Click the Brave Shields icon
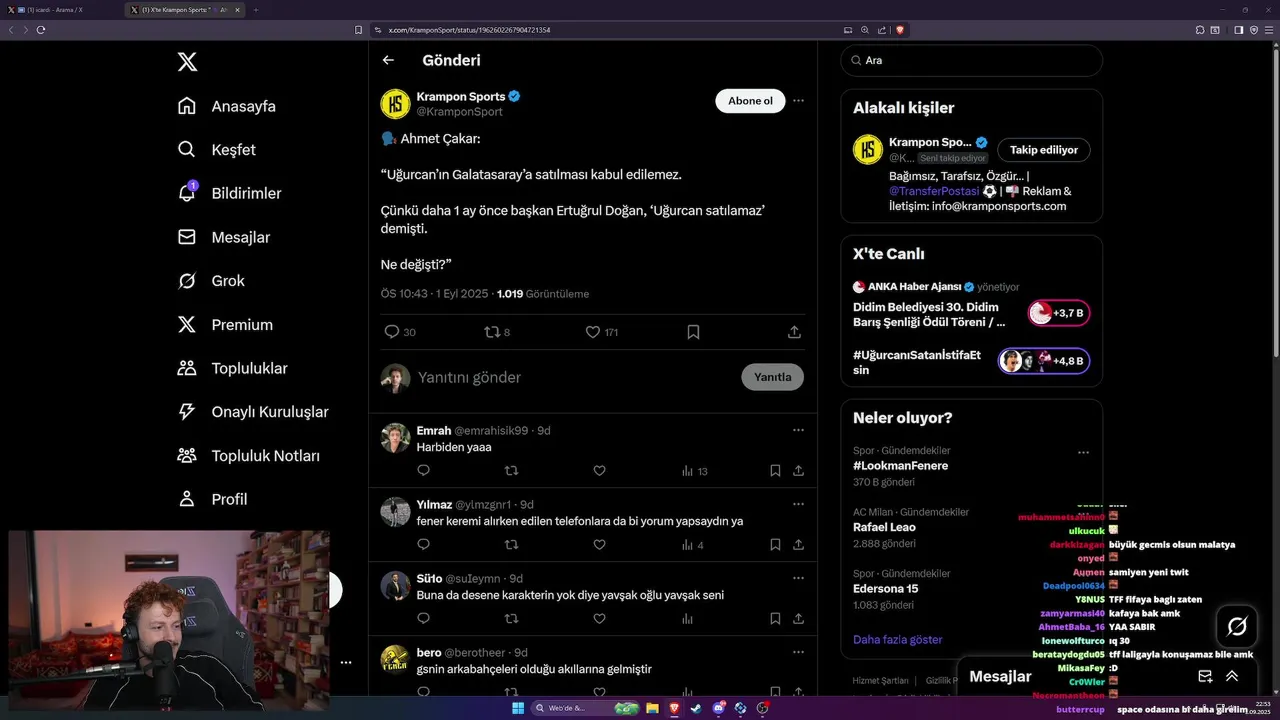 tap(899, 30)
